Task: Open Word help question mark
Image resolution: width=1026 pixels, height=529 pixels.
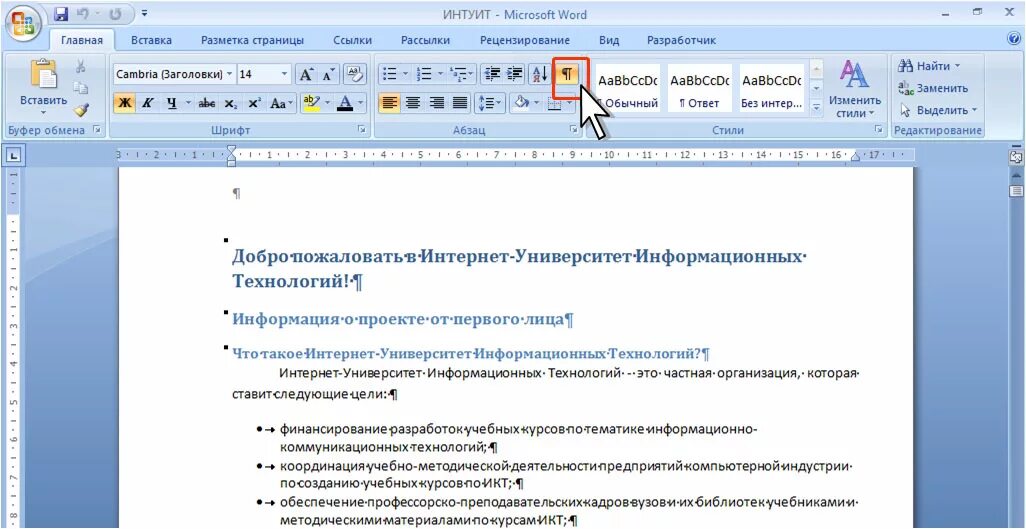Action: 1014,39
